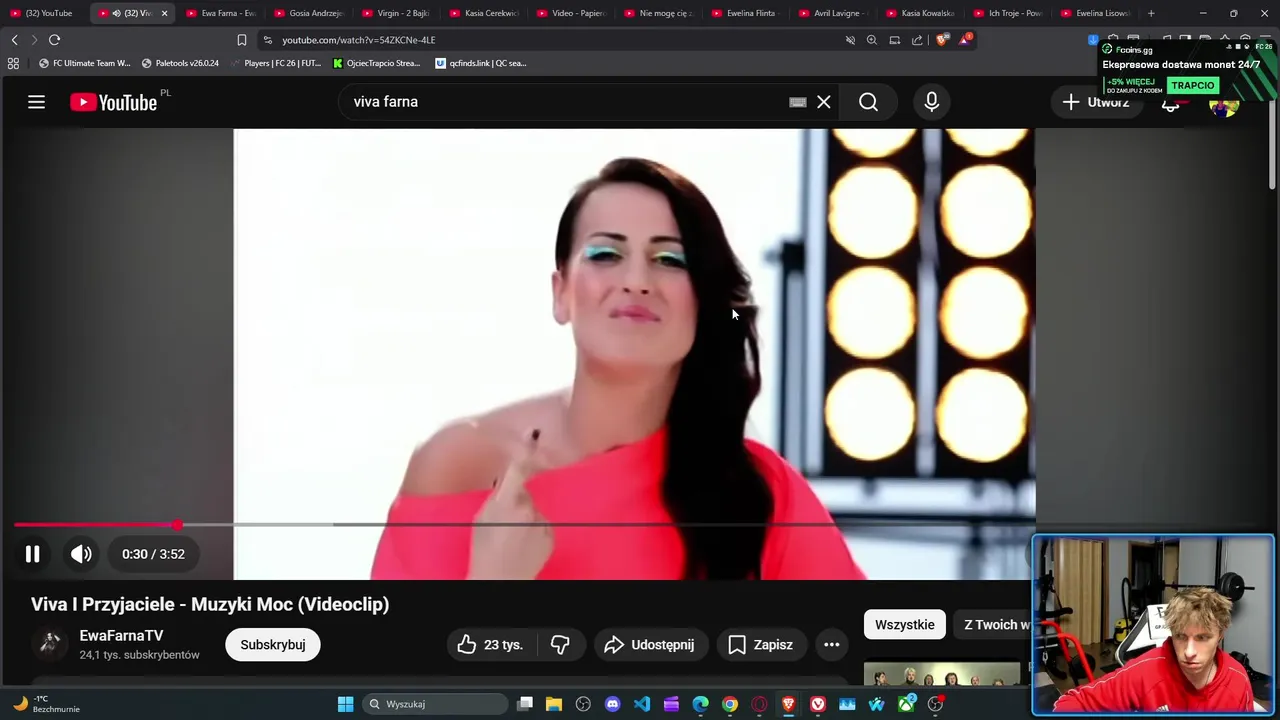Viewport: 1280px width, 720px height.
Task: Open Visual Studio Code from the taskbar
Action: (x=642, y=704)
